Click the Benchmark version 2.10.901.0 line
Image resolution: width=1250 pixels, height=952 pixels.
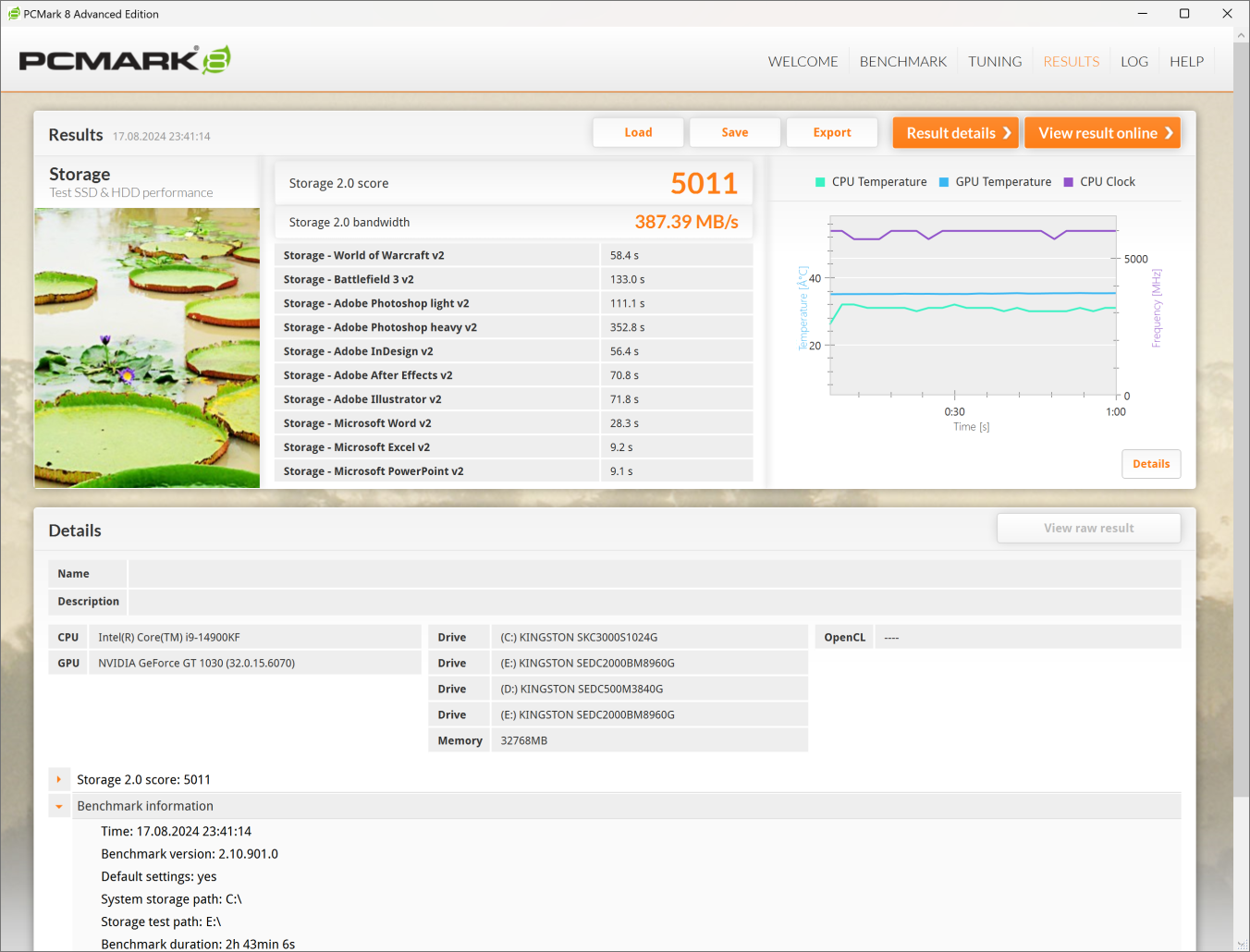coord(190,854)
